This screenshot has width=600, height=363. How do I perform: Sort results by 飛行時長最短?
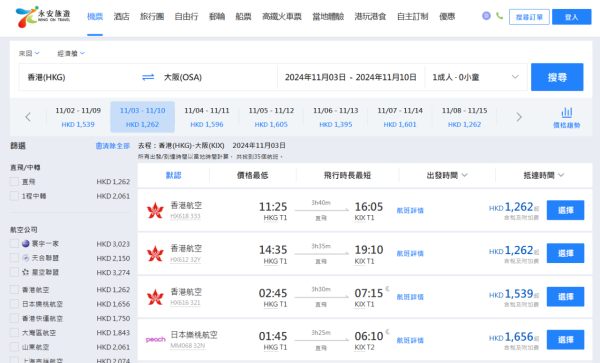pyautogui.click(x=347, y=175)
